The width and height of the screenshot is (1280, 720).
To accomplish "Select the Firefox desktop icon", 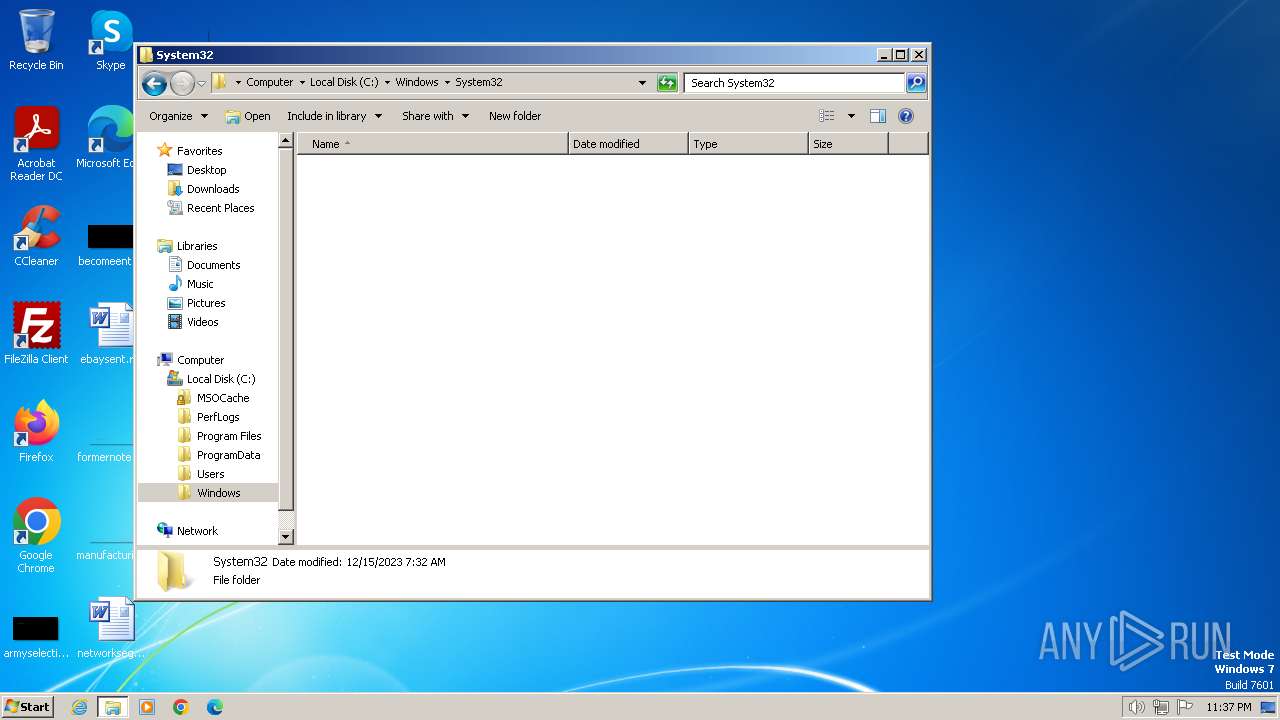I will 36,432.
